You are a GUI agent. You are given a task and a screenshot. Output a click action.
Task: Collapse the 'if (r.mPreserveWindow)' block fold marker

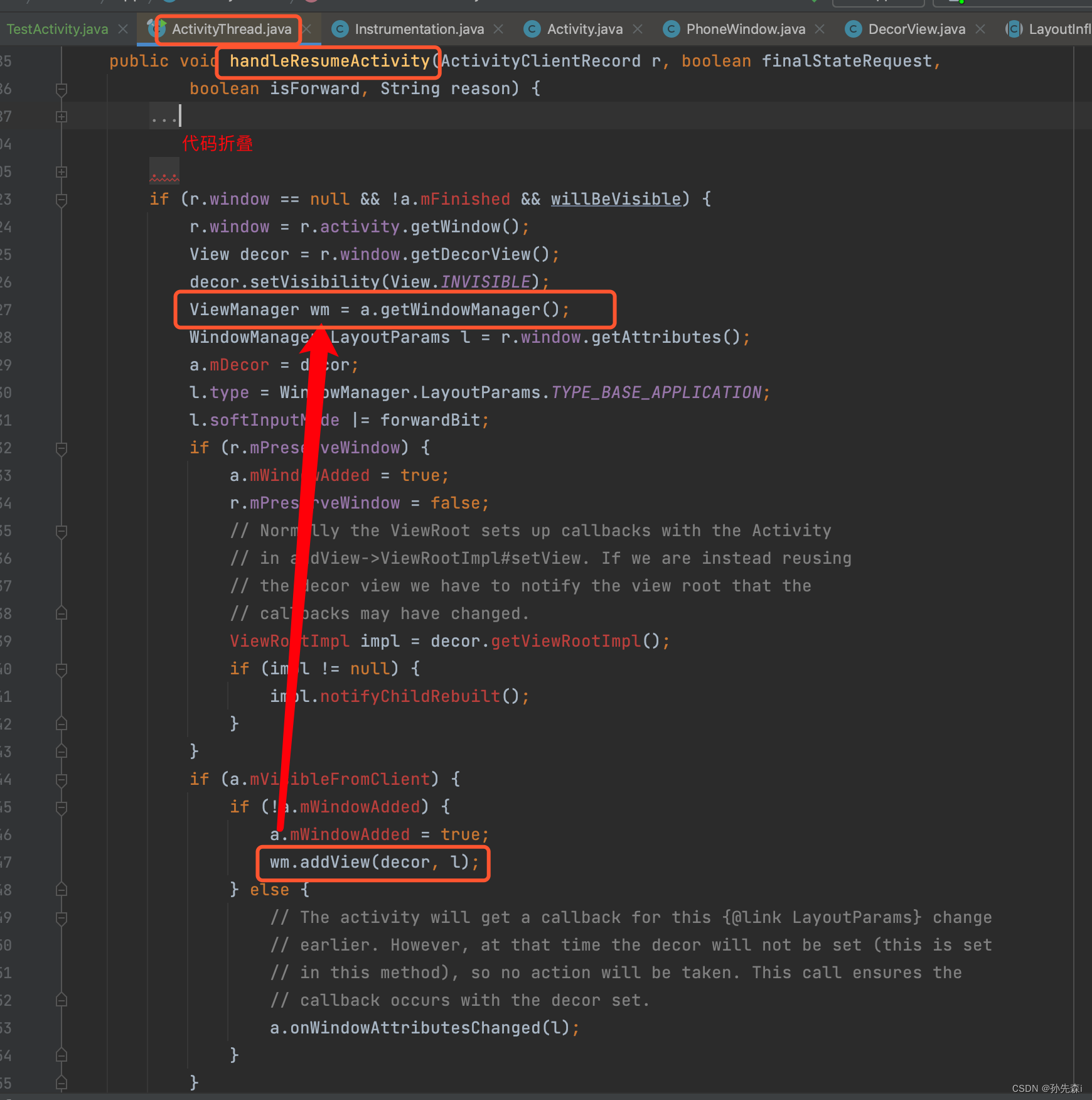(62, 448)
